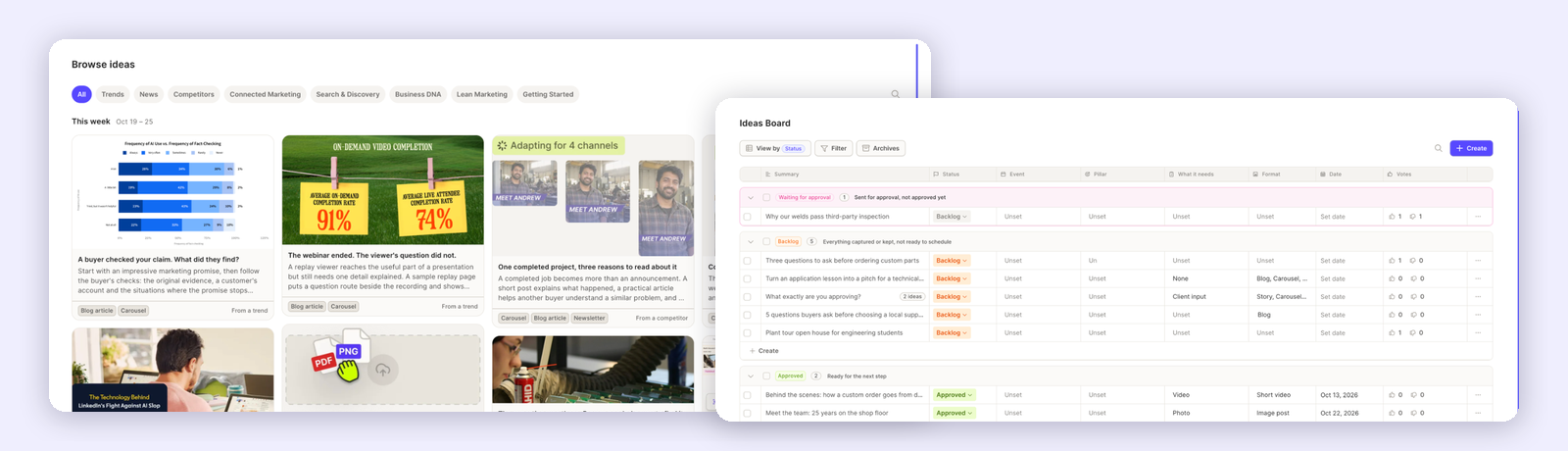Image resolution: width=1568 pixels, height=451 pixels.
Task: Collapse the 'Backlog' group chevron
Action: 751,241
